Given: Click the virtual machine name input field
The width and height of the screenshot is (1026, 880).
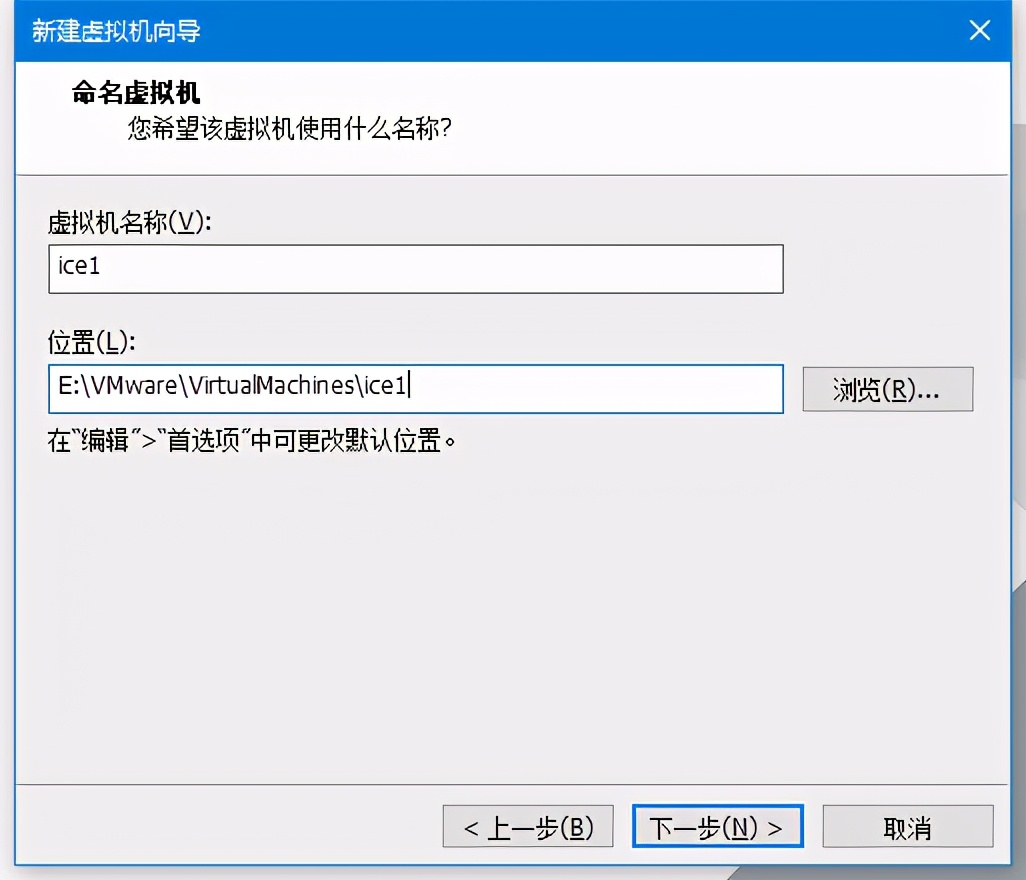Looking at the screenshot, I should click(415, 268).
